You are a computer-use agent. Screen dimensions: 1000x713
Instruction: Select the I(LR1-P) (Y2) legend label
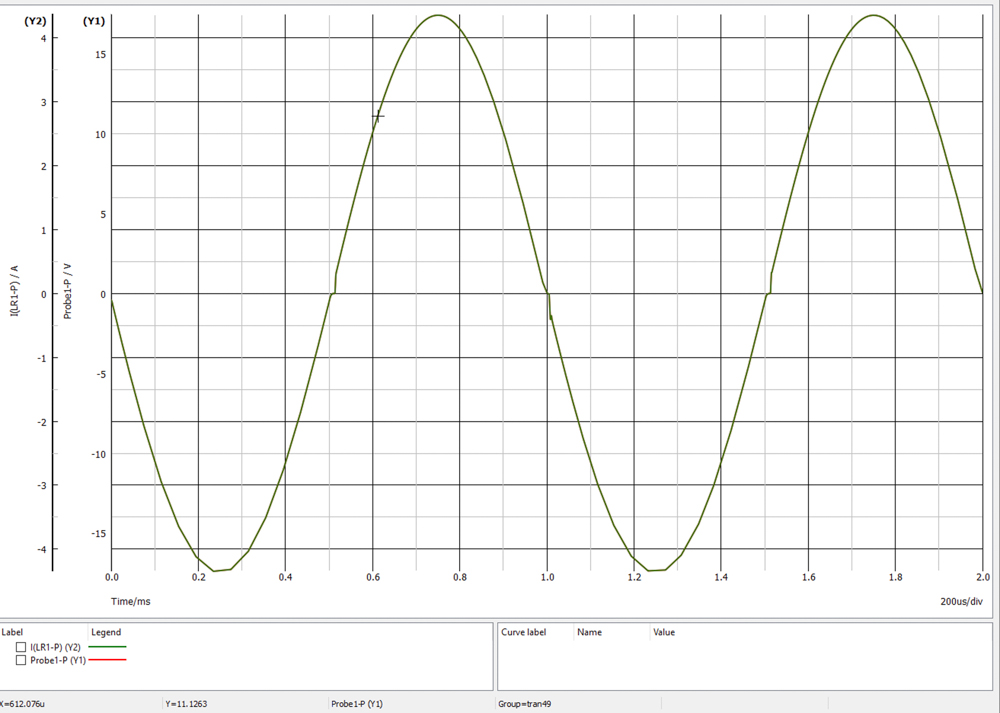coord(55,647)
